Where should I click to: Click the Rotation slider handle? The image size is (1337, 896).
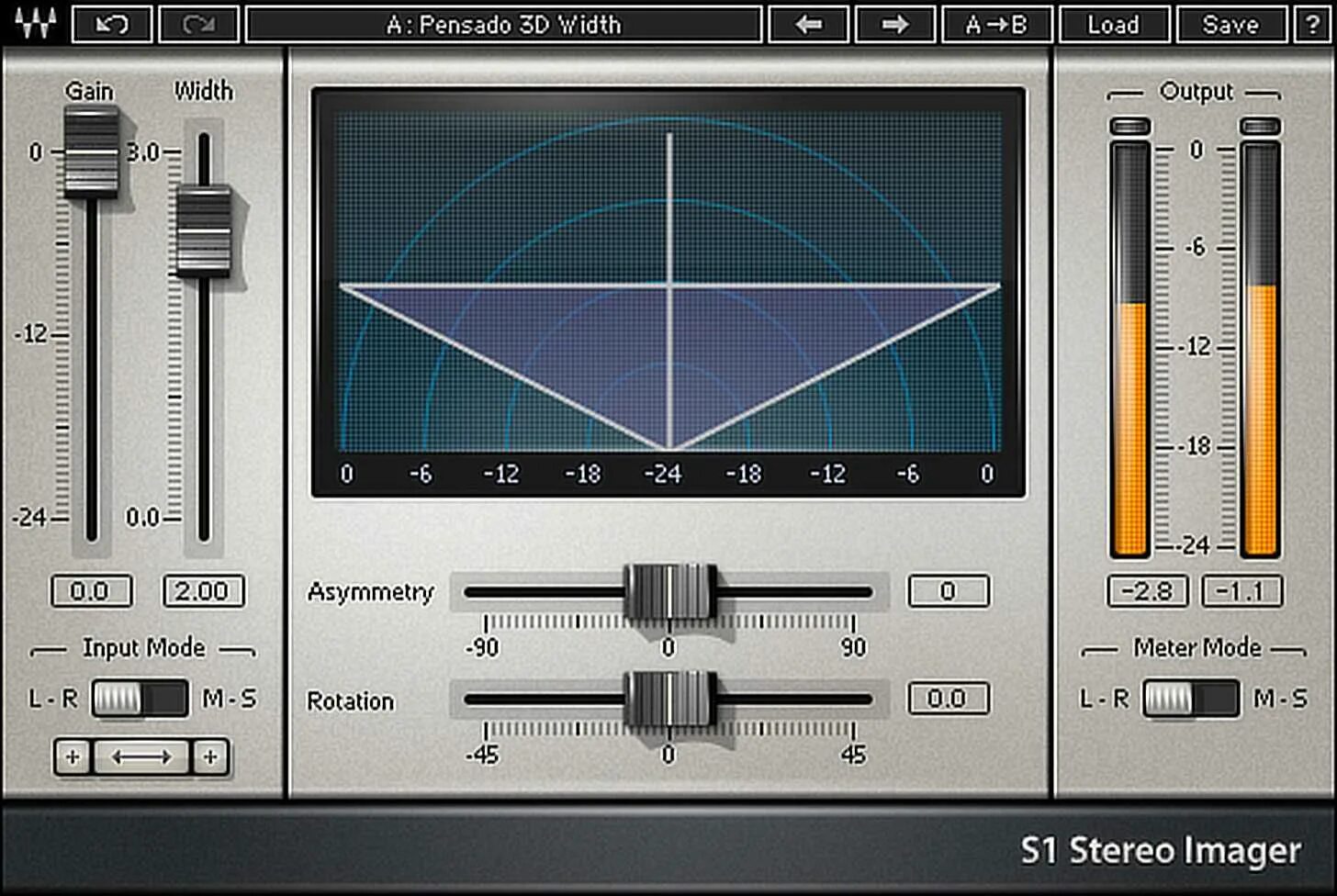coord(669,699)
